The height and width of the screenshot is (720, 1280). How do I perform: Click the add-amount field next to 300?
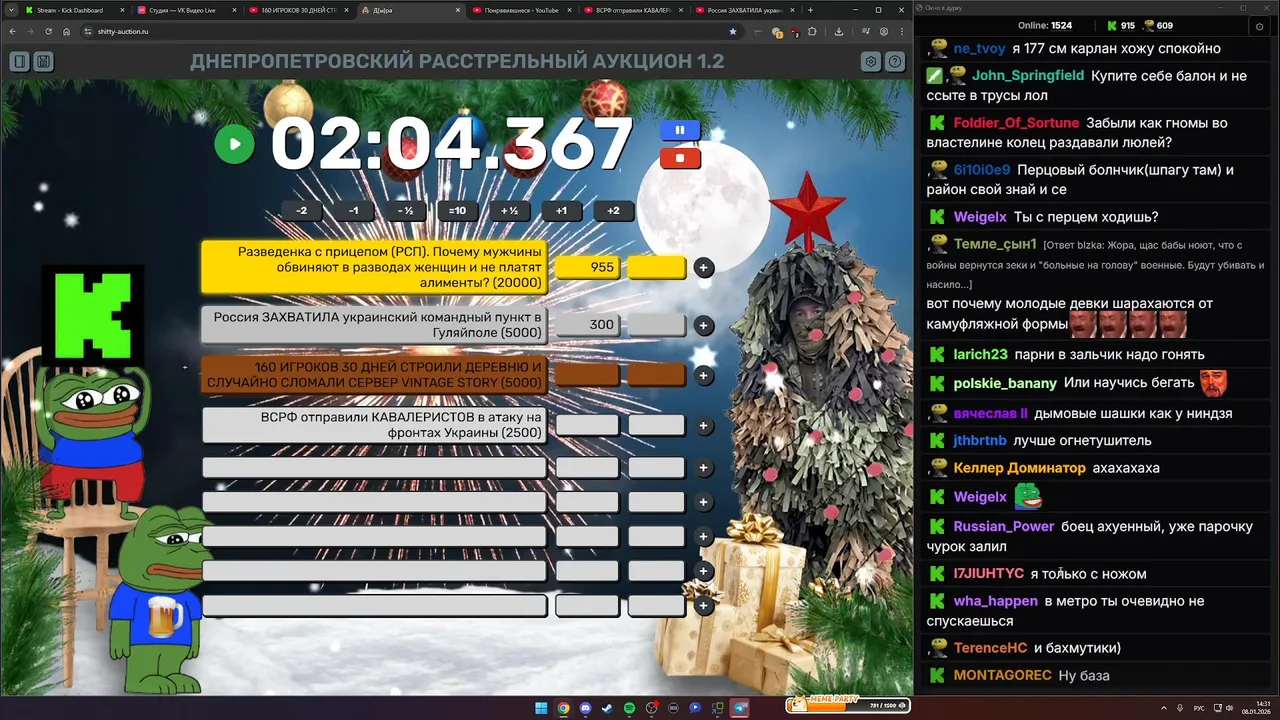pyautogui.click(x=657, y=324)
